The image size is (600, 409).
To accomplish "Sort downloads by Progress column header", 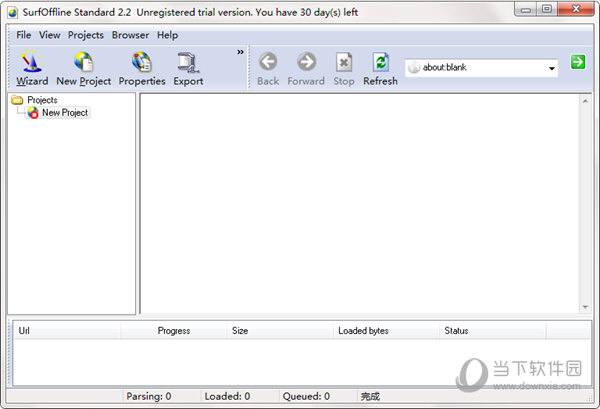I will pyautogui.click(x=173, y=330).
